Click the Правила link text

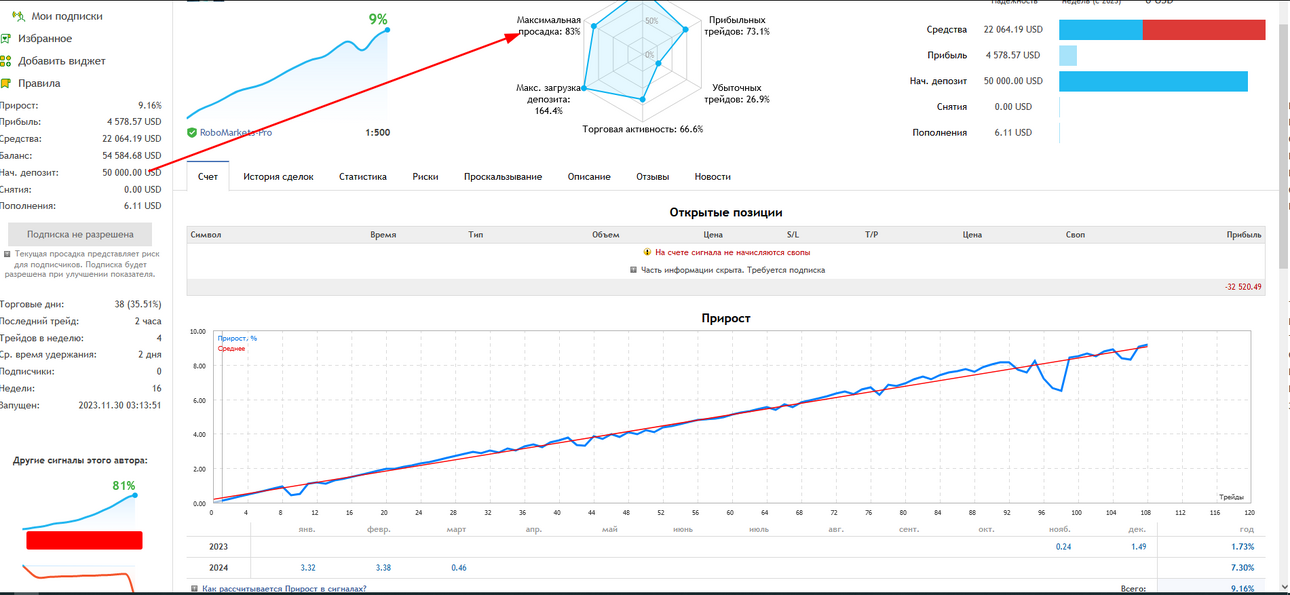point(39,83)
